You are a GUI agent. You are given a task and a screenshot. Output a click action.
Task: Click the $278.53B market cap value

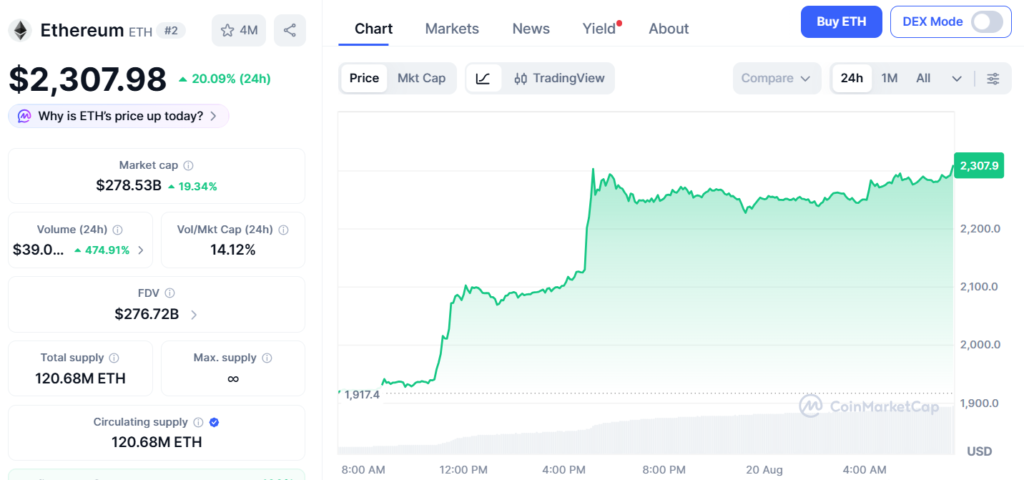129,186
